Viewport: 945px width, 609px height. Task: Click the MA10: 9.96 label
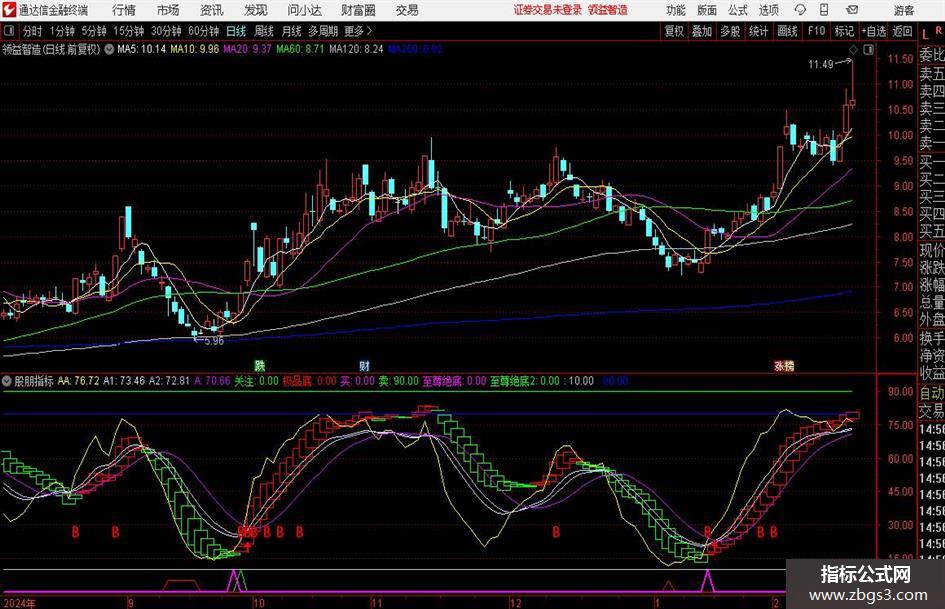click(195, 49)
